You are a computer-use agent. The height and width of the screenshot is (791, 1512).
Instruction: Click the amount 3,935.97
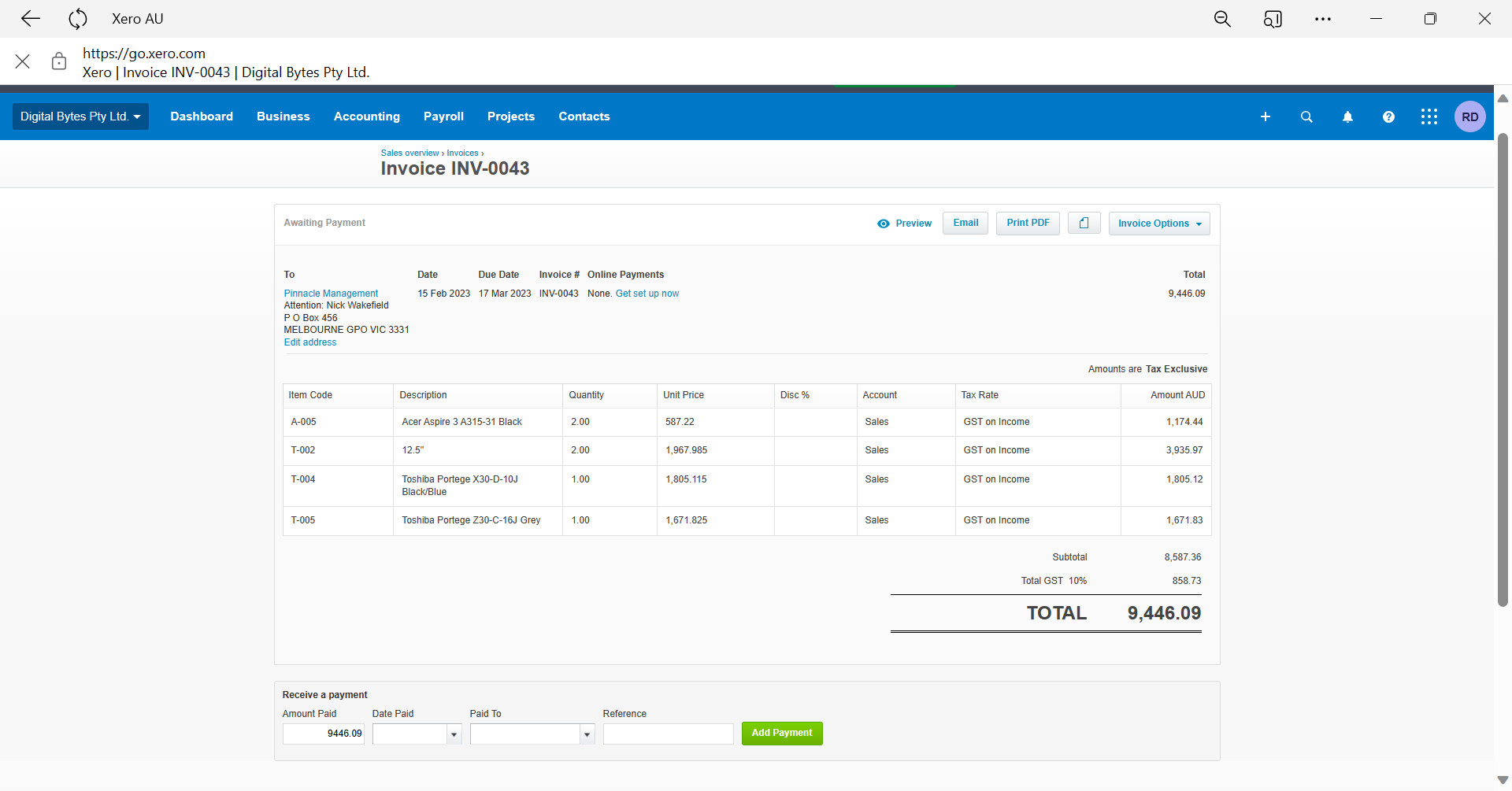click(x=1184, y=451)
